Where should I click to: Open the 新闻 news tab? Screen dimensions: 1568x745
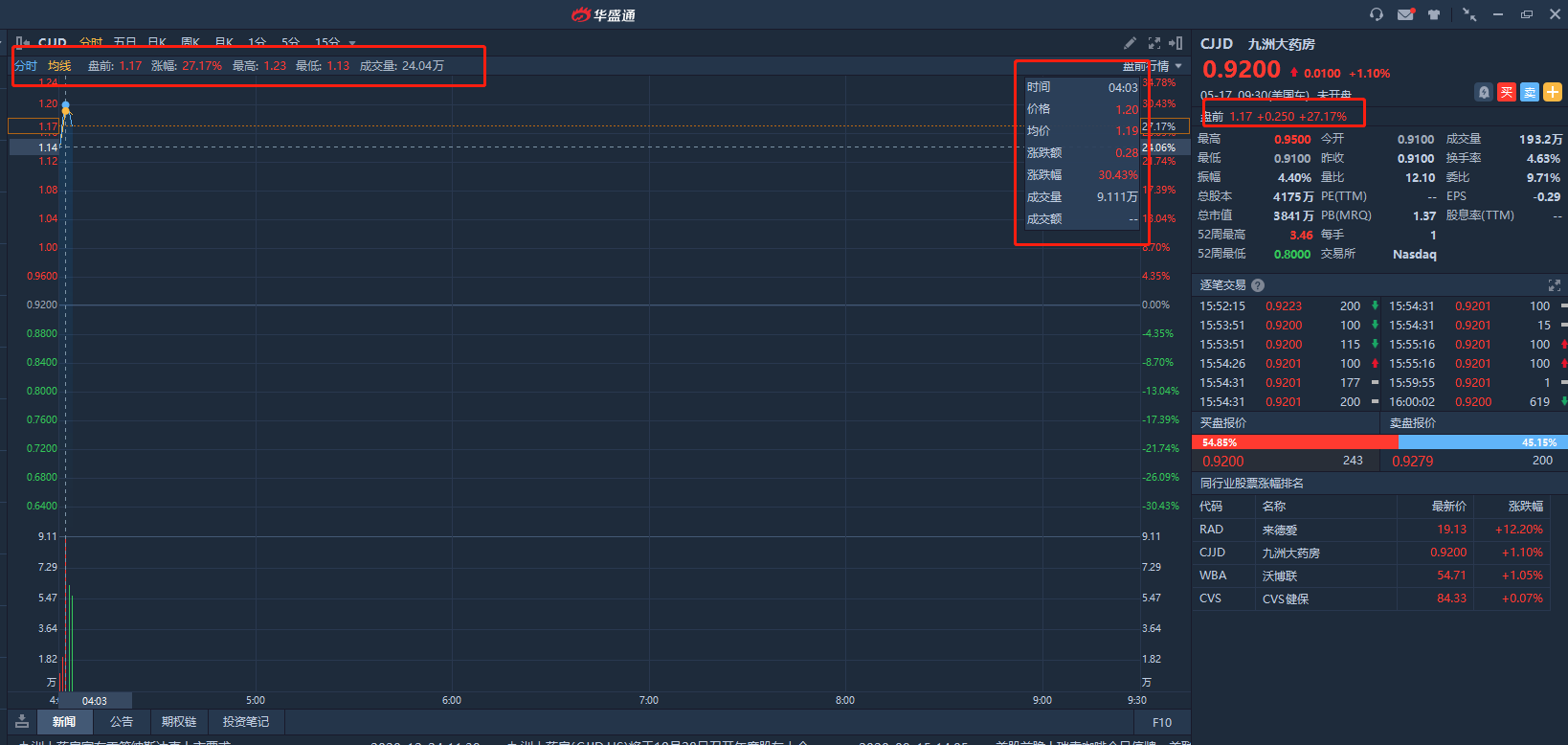[x=64, y=722]
